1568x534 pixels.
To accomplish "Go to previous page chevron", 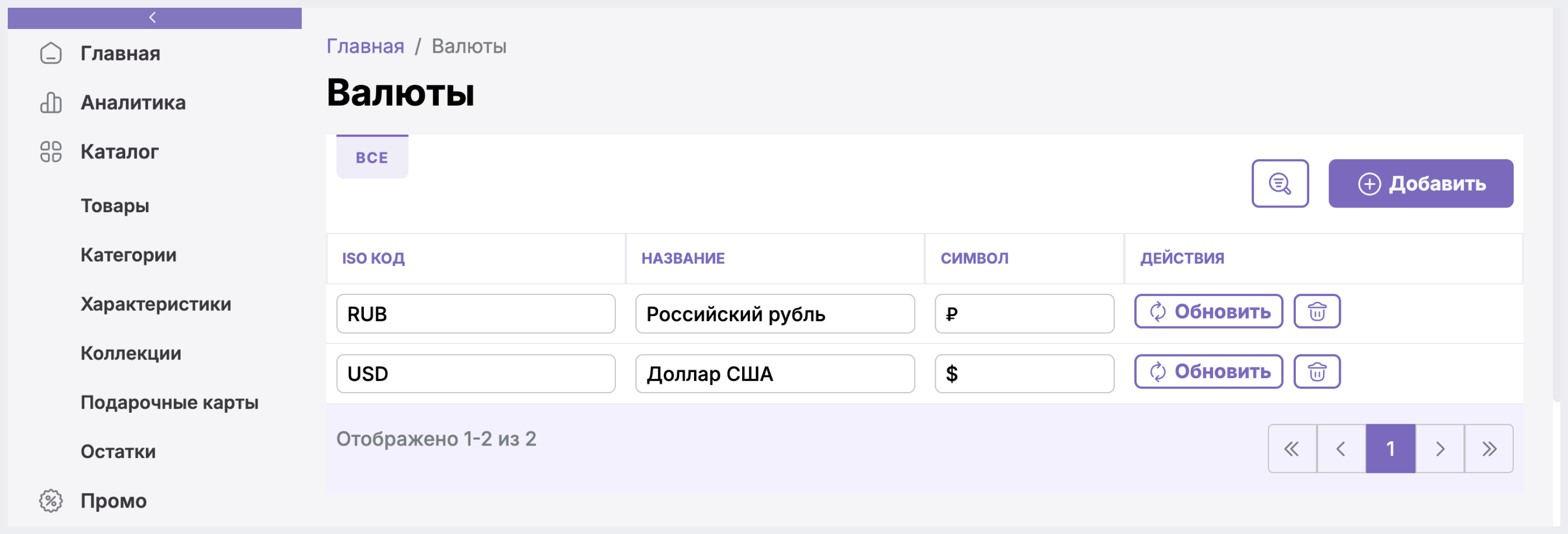I will point(1341,449).
